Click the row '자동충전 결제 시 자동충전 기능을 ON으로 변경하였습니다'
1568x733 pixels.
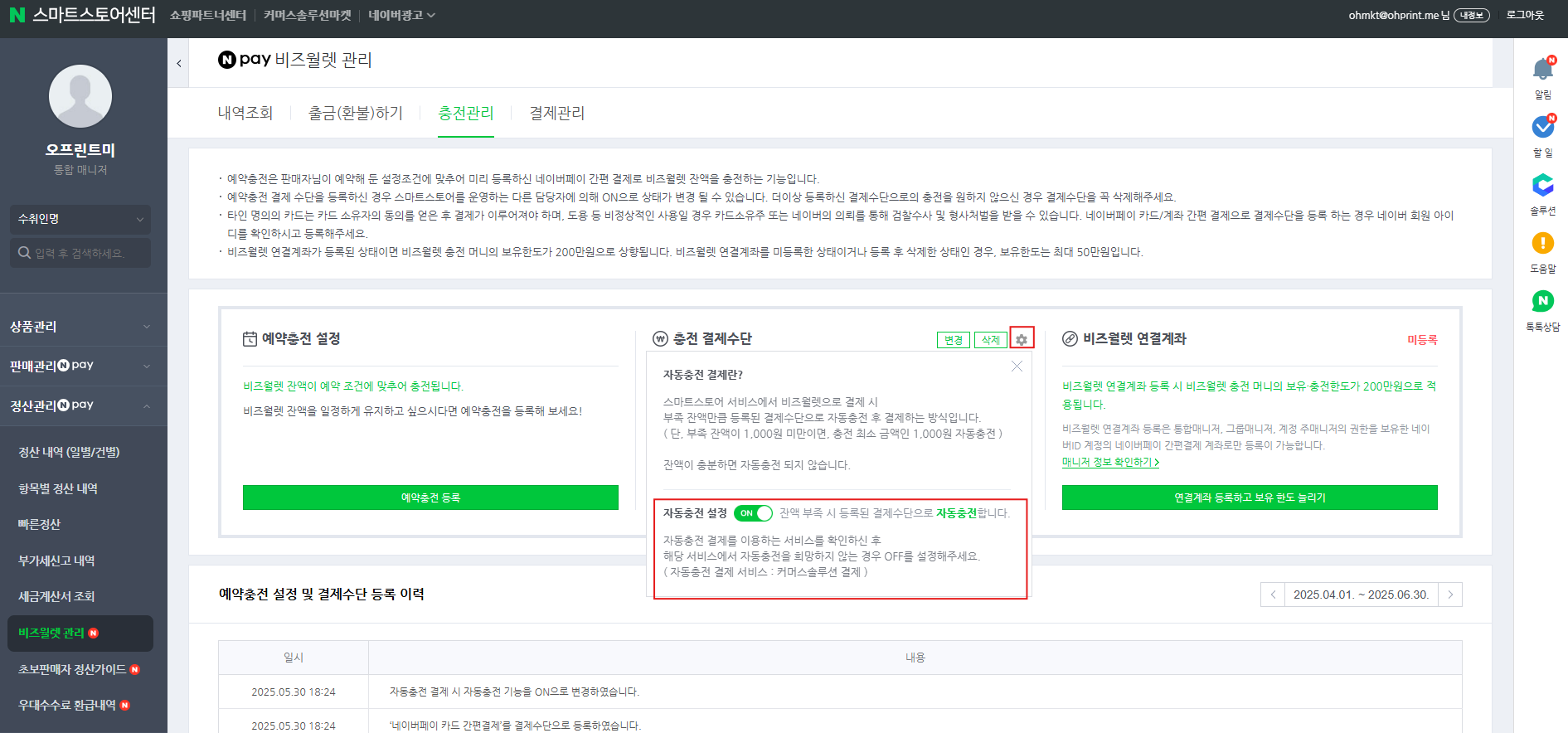pyautogui.click(x=840, y=692)
